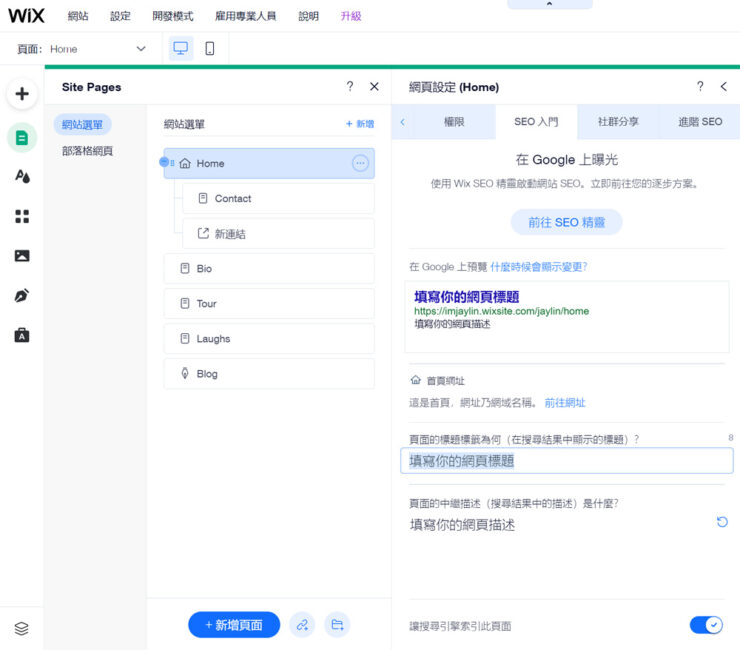
Task: Click the 新連結 external link icon
Action: click(203, 233)
